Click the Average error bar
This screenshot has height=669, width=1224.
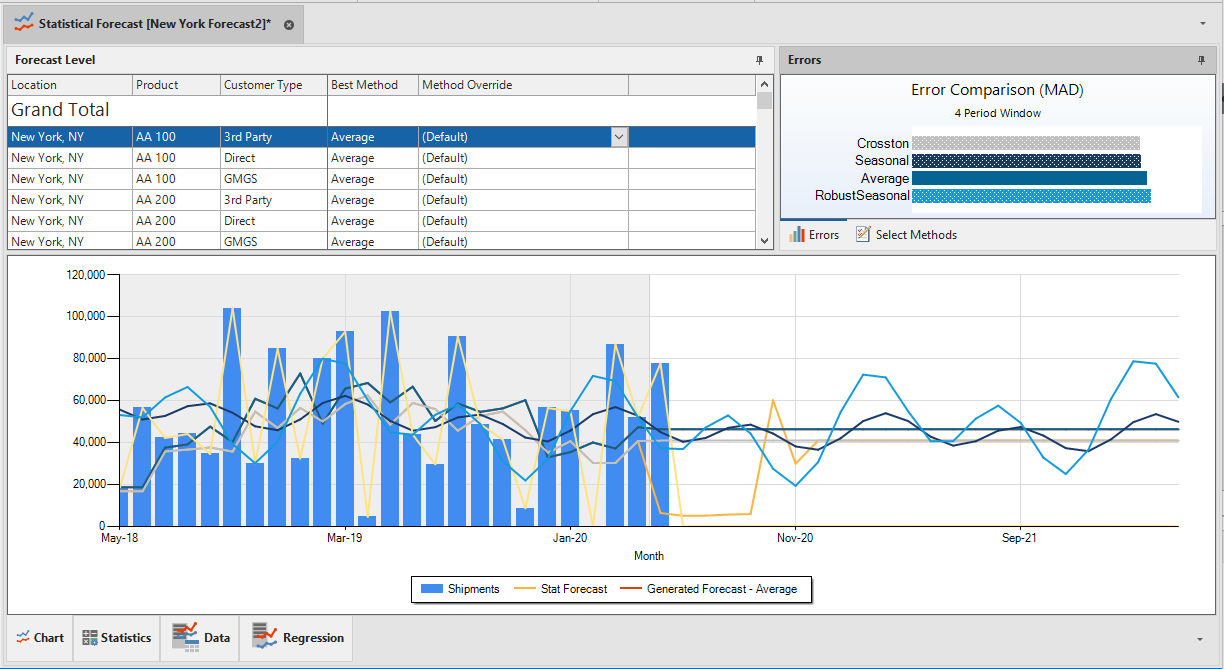coord(1029,178)
